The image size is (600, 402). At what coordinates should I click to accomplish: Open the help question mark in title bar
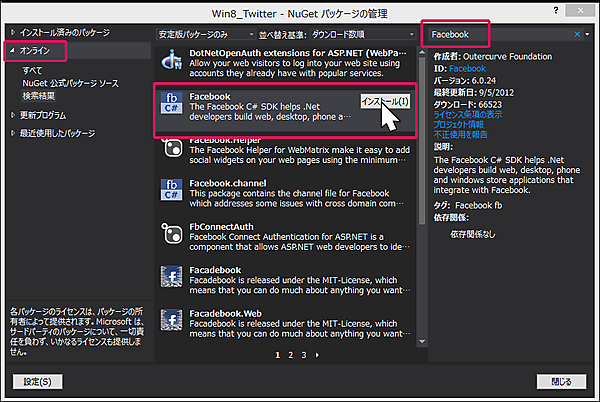(556, 11)
